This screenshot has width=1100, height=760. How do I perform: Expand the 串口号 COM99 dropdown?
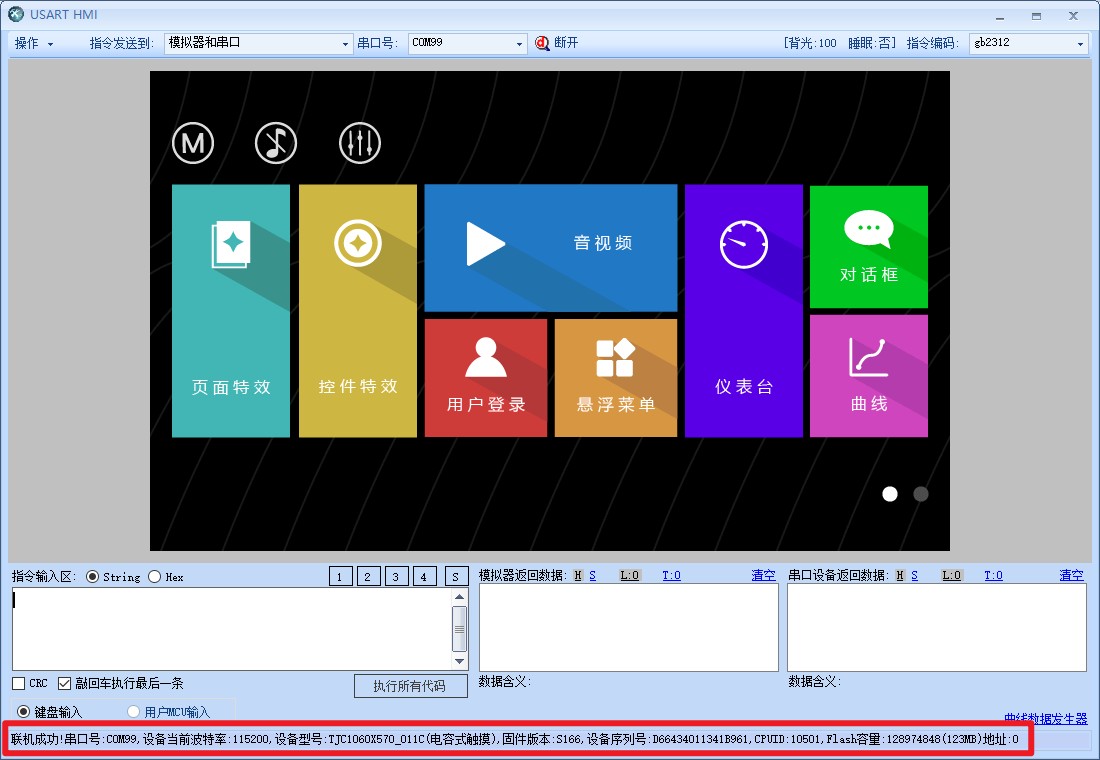pos(519,44)
